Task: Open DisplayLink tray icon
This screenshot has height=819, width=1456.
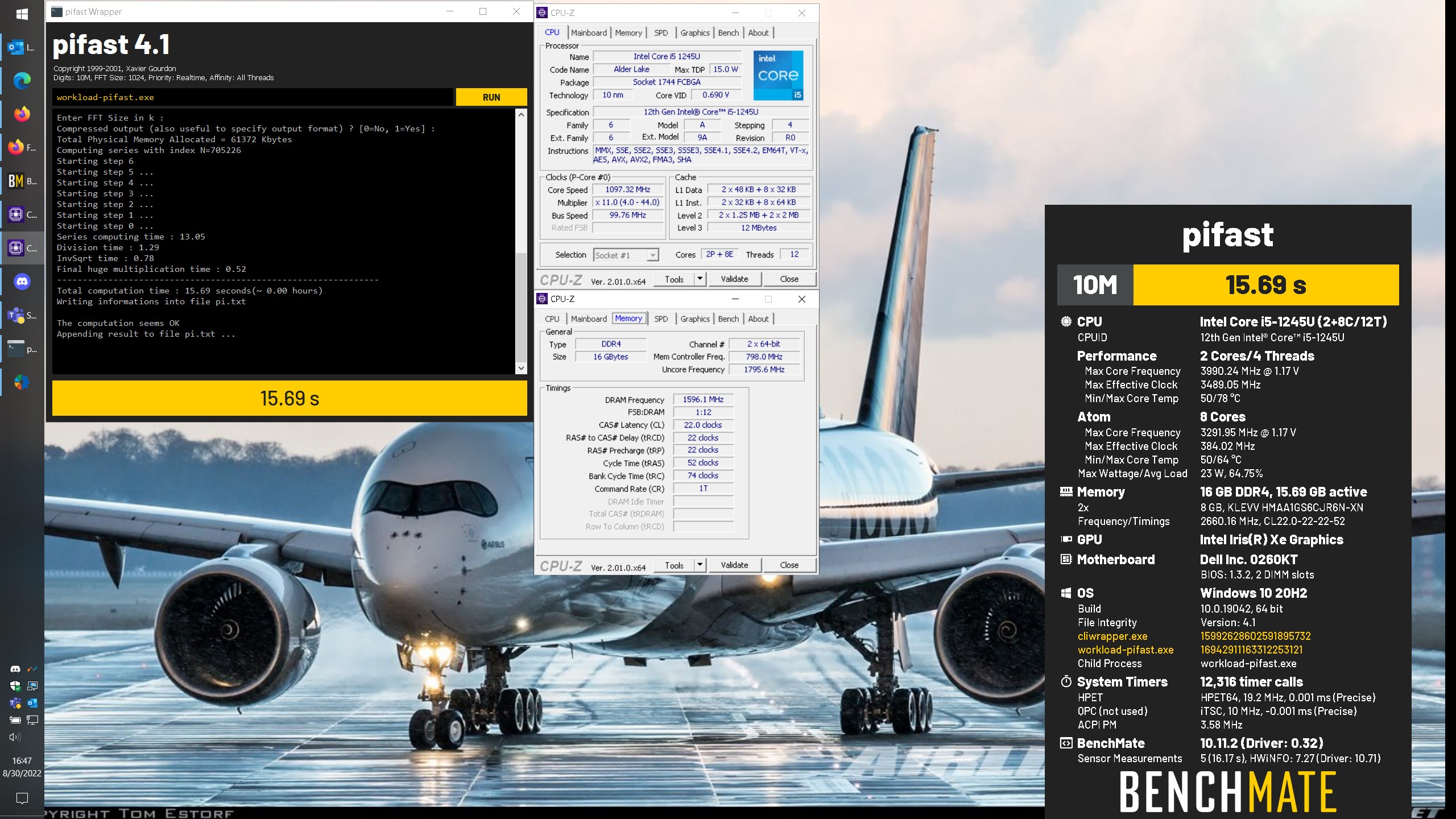Action: pos(32,686)
